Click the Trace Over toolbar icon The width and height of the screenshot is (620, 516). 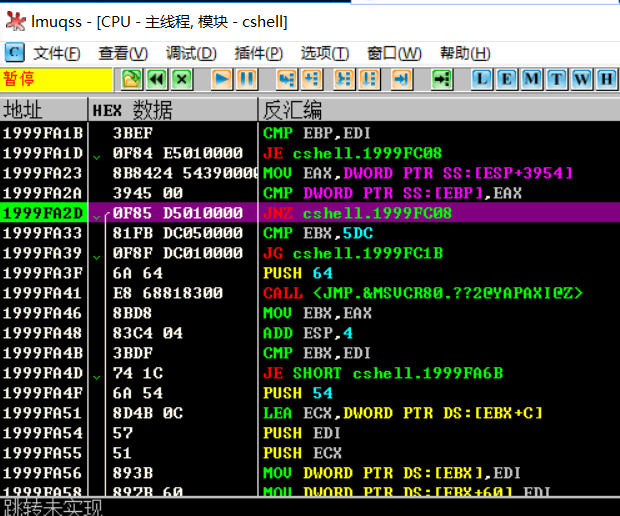click(369, 79)
